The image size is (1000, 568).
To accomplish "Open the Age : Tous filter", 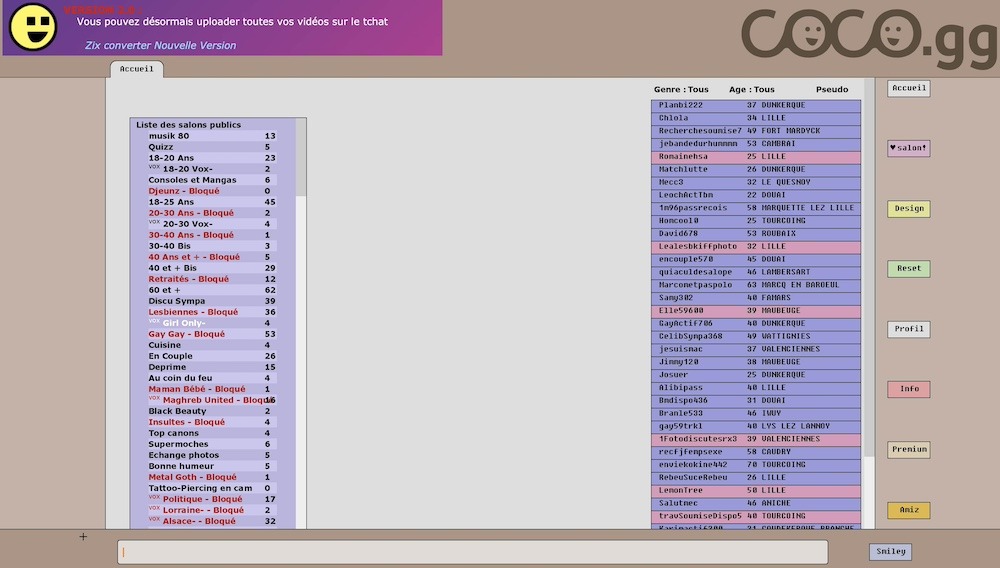I will 752,90.
